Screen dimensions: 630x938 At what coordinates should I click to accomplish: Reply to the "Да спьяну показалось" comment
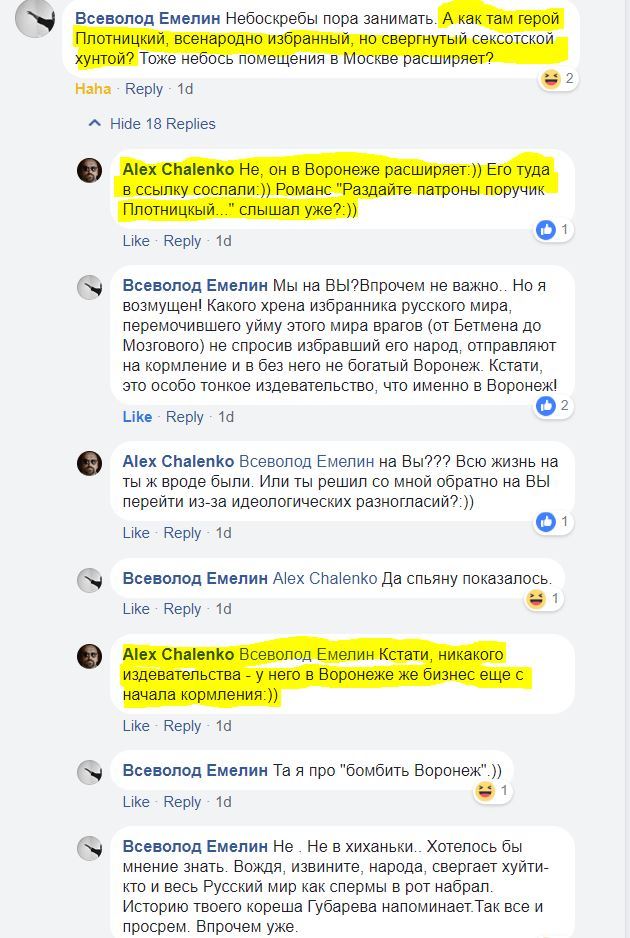coord(182,609)
